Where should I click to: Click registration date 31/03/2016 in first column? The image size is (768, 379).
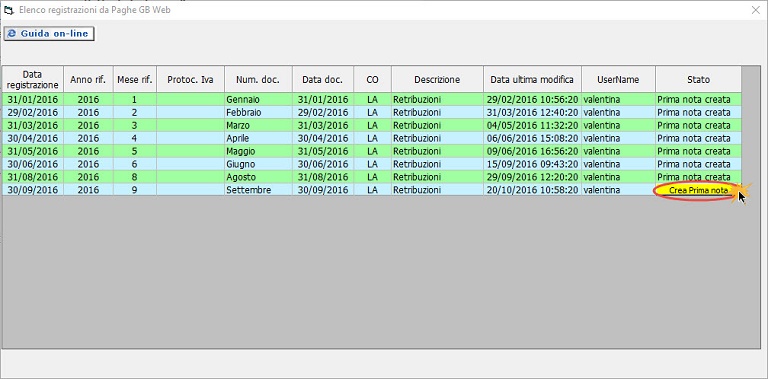pos(33,125)
